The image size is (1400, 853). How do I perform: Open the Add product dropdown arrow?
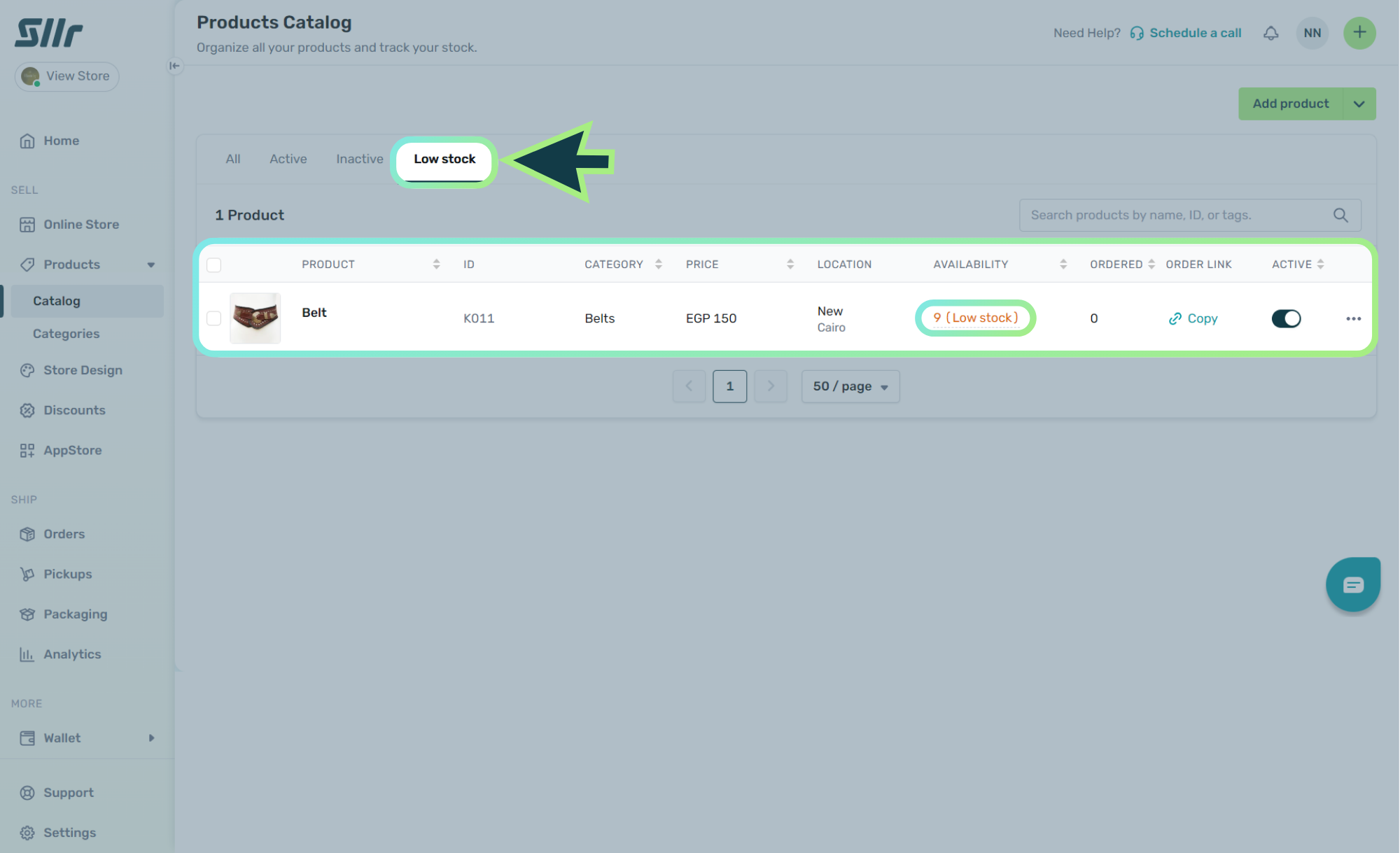coord(1359,104)
